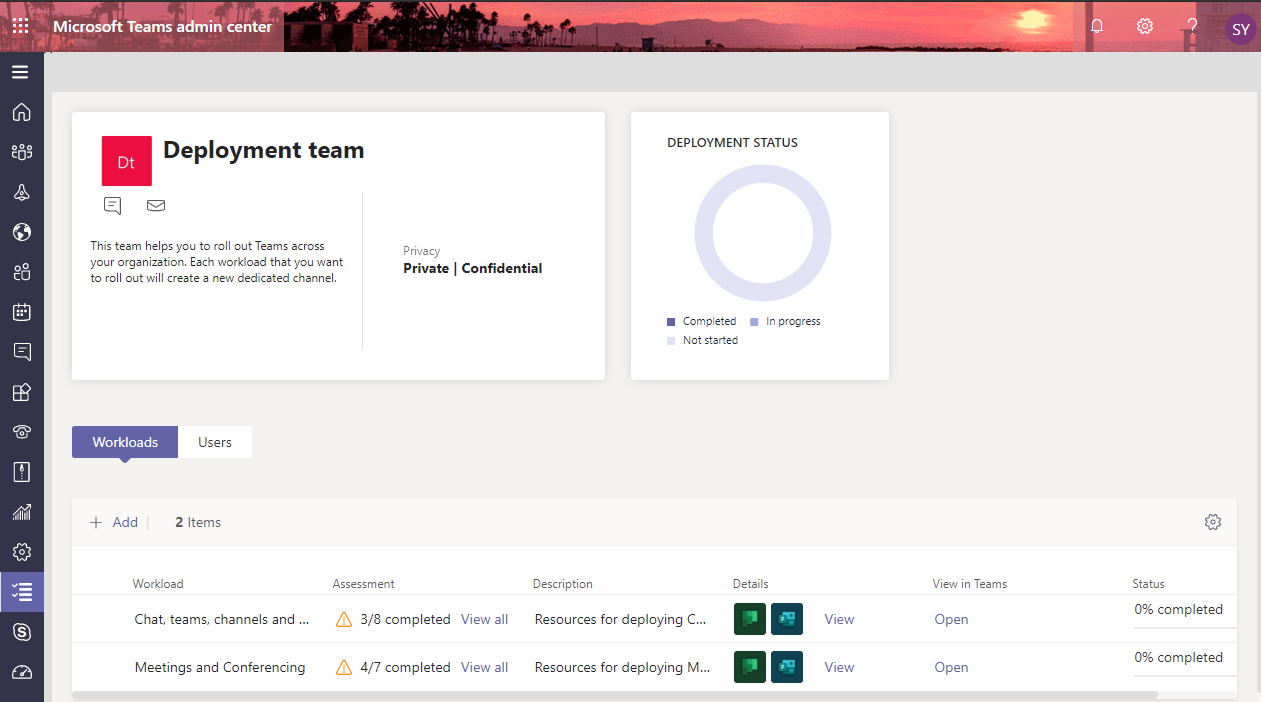Open Meetings and Conferencing workload in Teams
The width and height of the screenshot is (1261, 702).
(x=951, y=667)
